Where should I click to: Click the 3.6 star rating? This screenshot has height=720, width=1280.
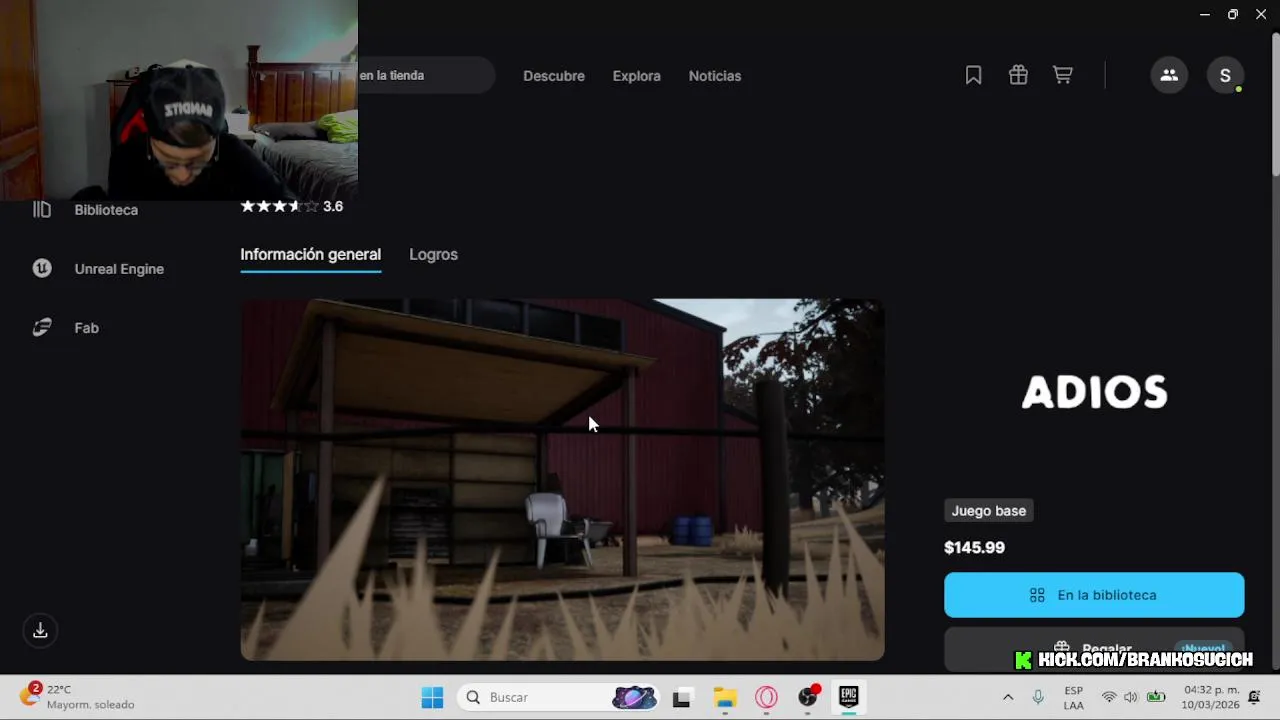(x=292, y=206)
